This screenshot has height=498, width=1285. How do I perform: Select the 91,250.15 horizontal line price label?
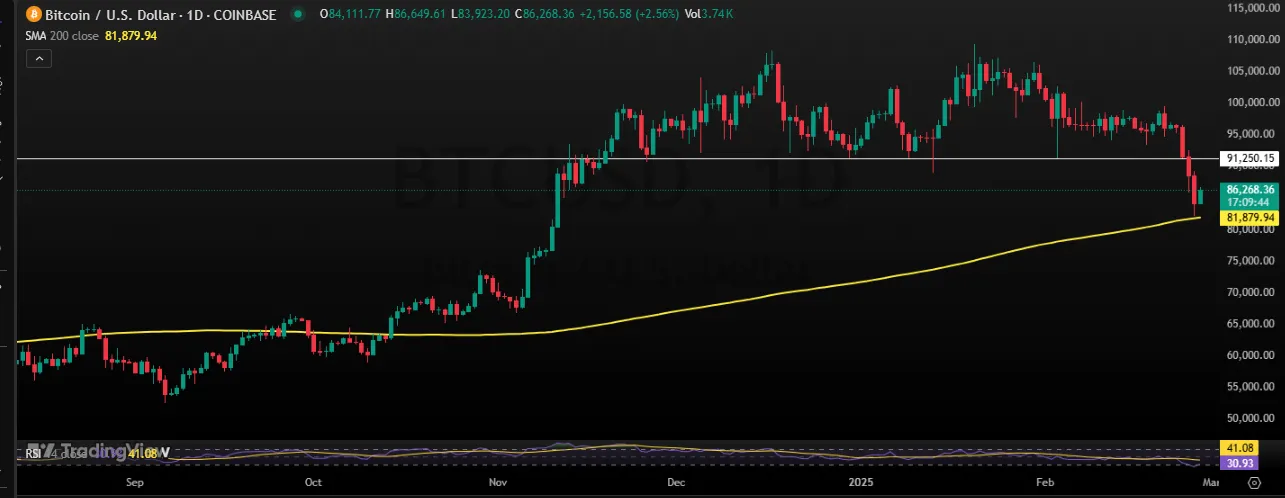pos(1248,158)
